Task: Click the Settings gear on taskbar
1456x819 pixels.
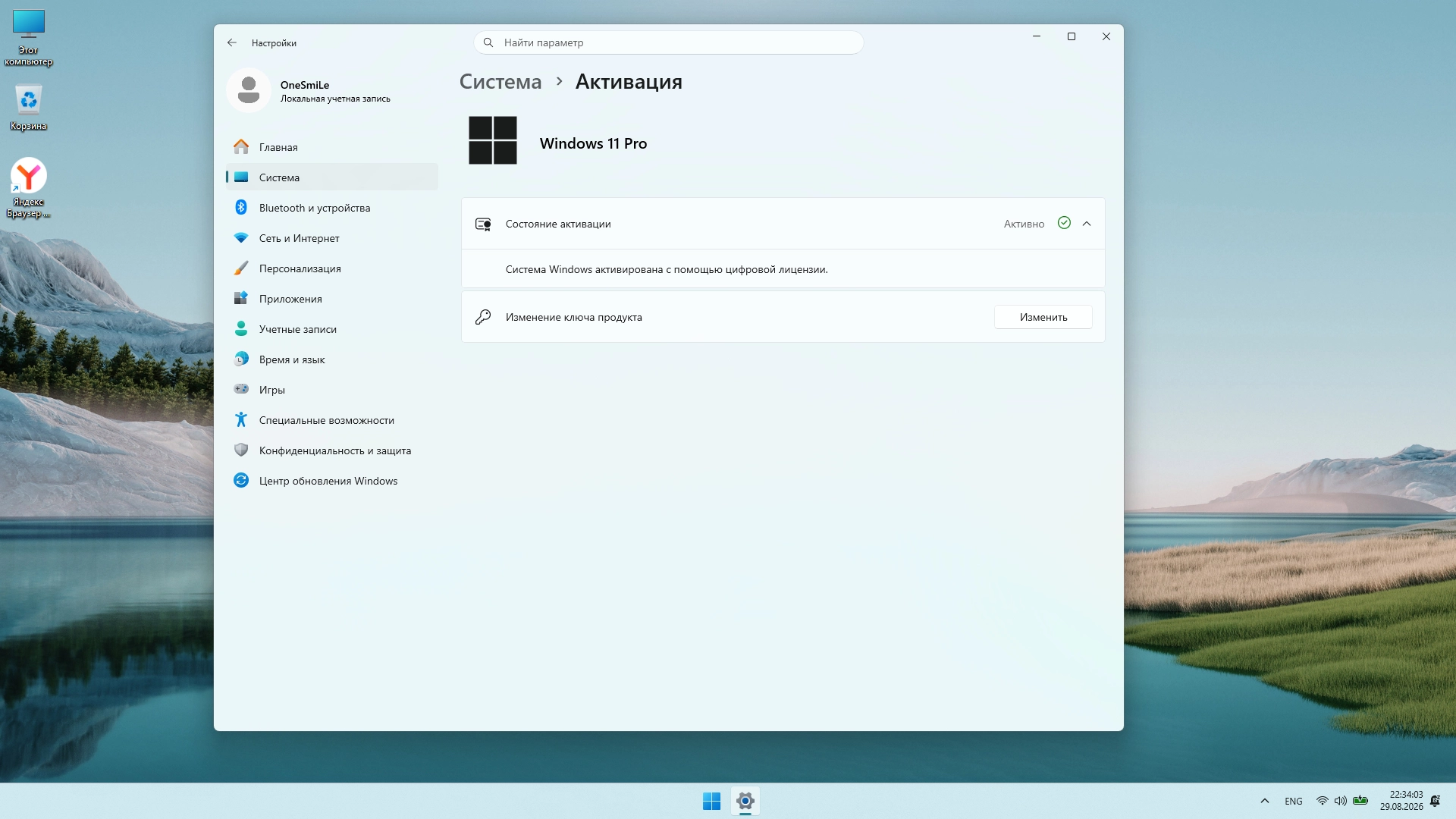Action: pos(745,802)
